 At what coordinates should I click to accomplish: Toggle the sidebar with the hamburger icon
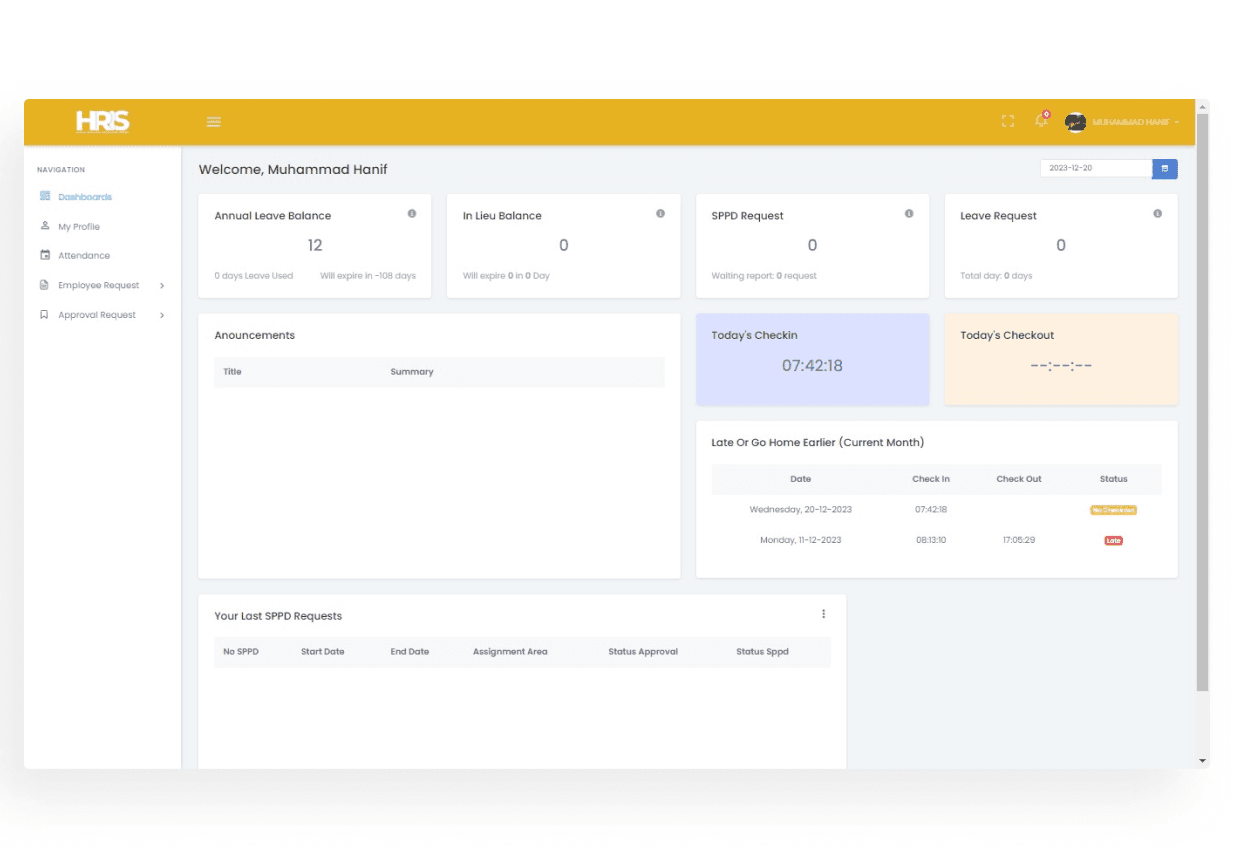[x=213, y=121]
